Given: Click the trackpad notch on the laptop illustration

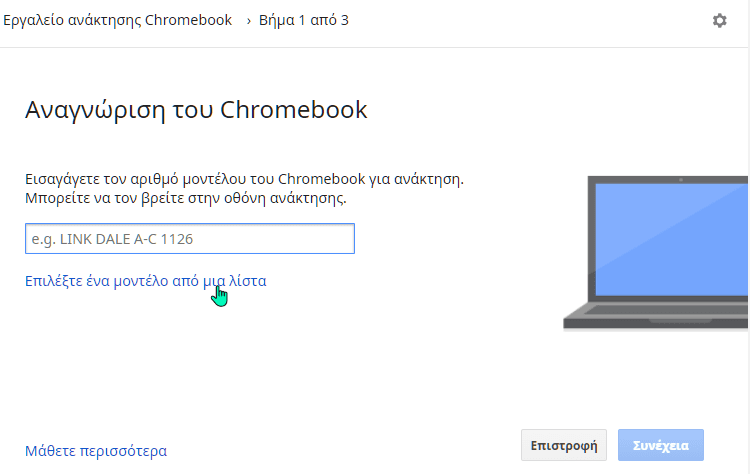Looking at the screenshot, I should (x=680, y=320).
